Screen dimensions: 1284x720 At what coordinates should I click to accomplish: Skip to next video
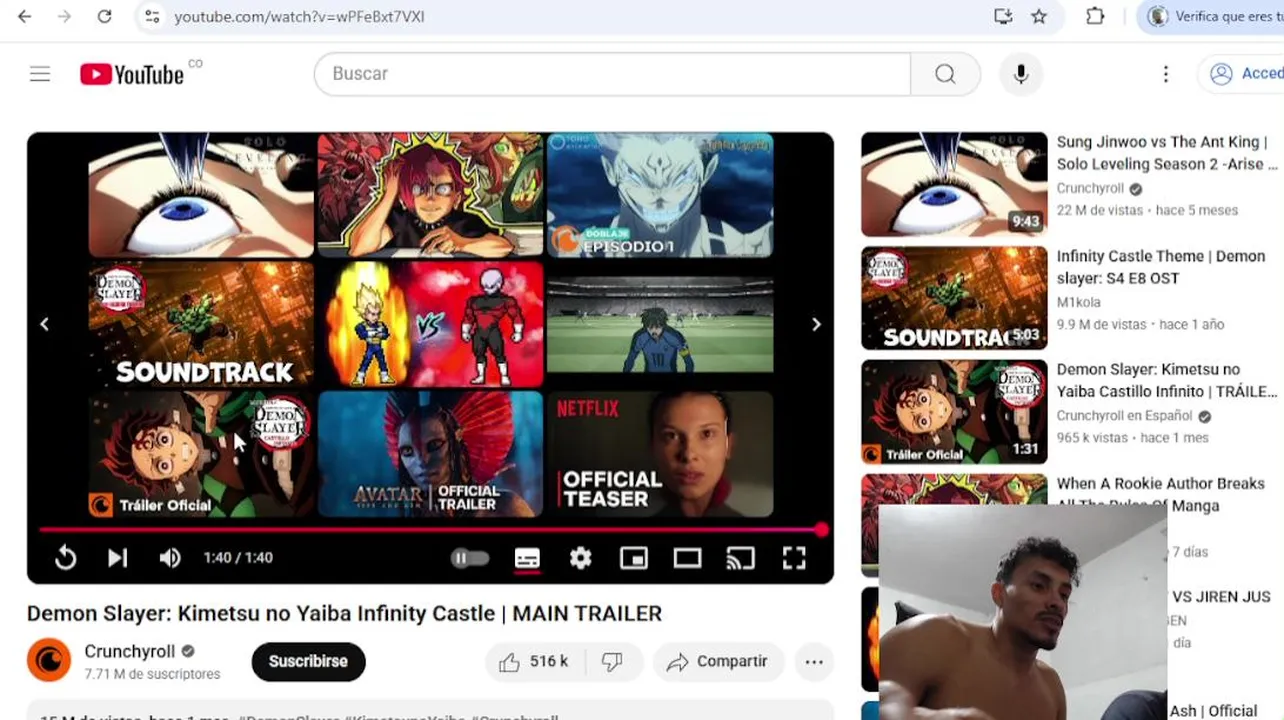118,558
